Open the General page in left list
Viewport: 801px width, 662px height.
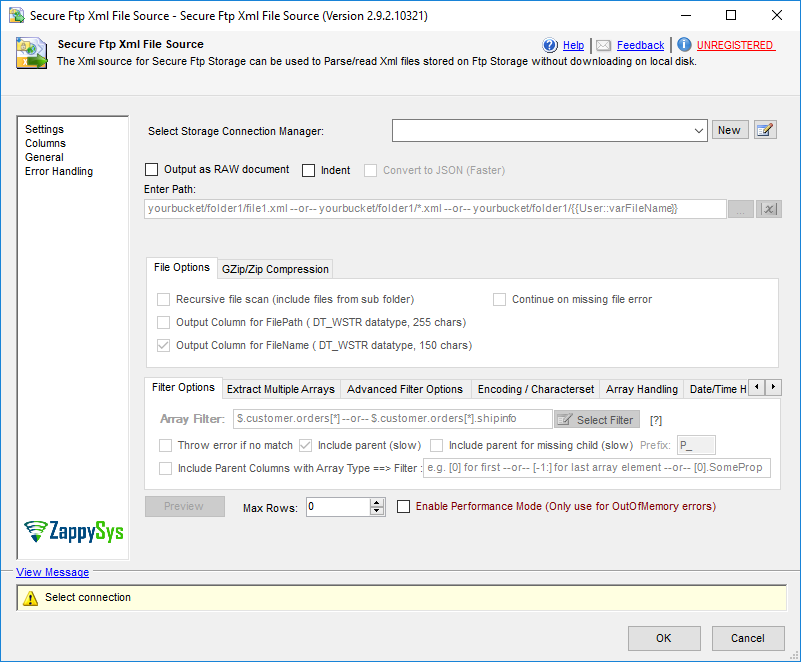click(44, 157)
